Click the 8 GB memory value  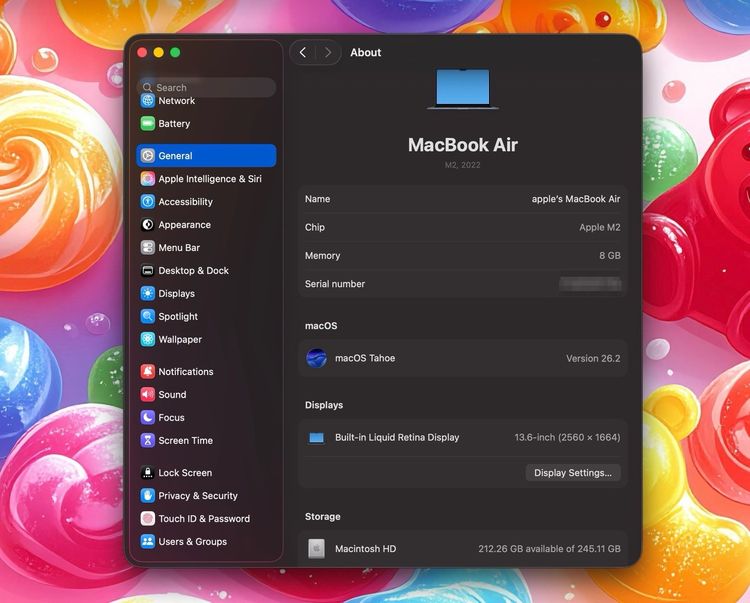point(610,255)
